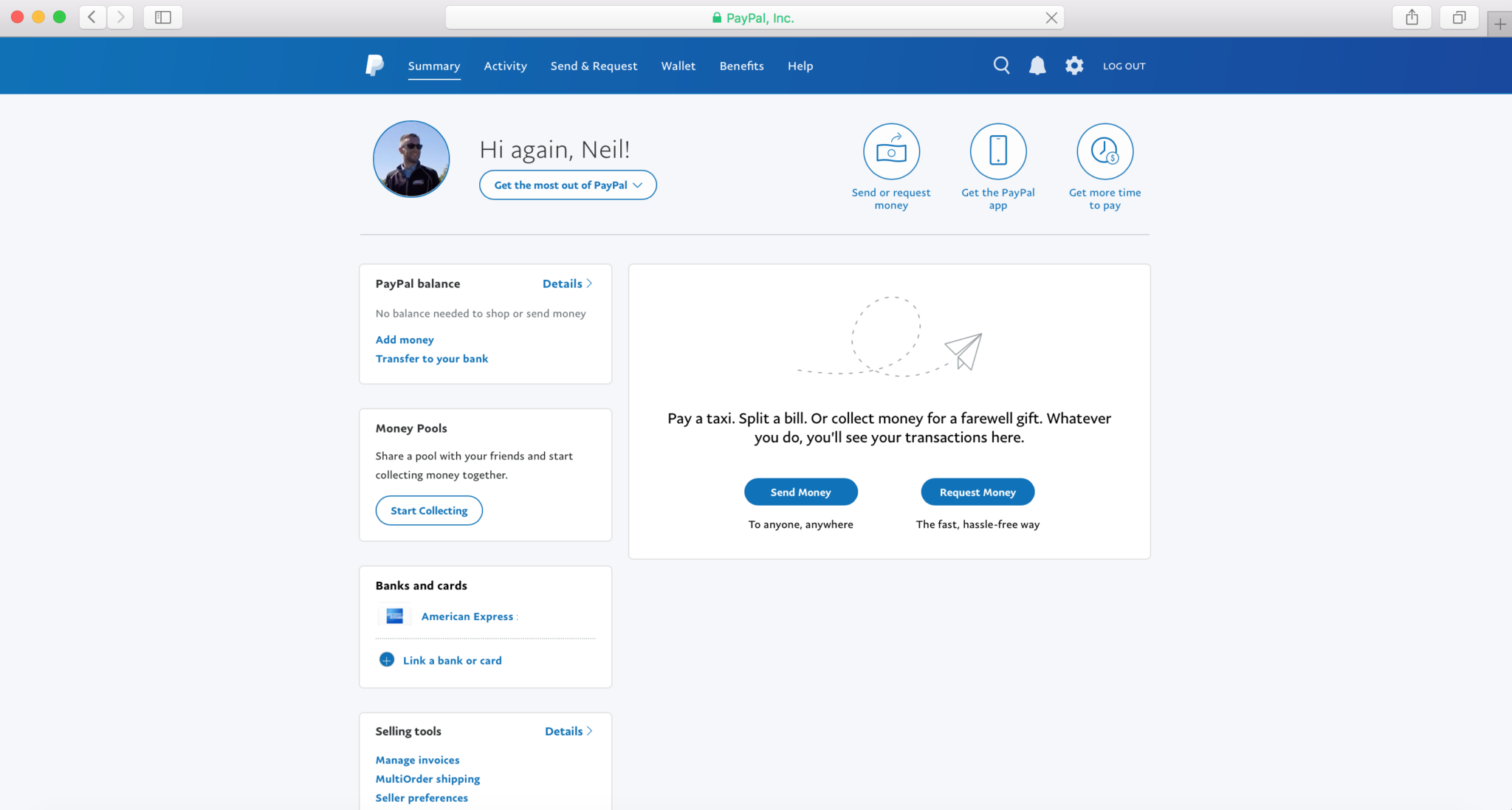Click the plus icon beside Link a bank or card

pyautogui.click(x=386, y=660)
